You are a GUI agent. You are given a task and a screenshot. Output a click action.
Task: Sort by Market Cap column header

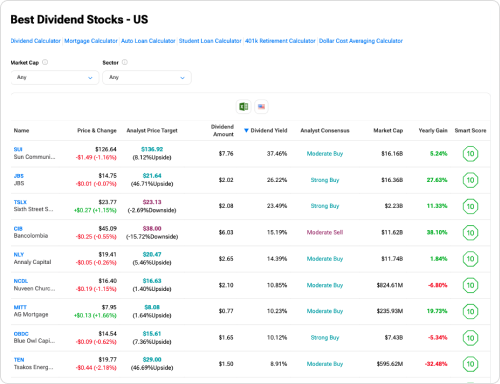[388, 130]
